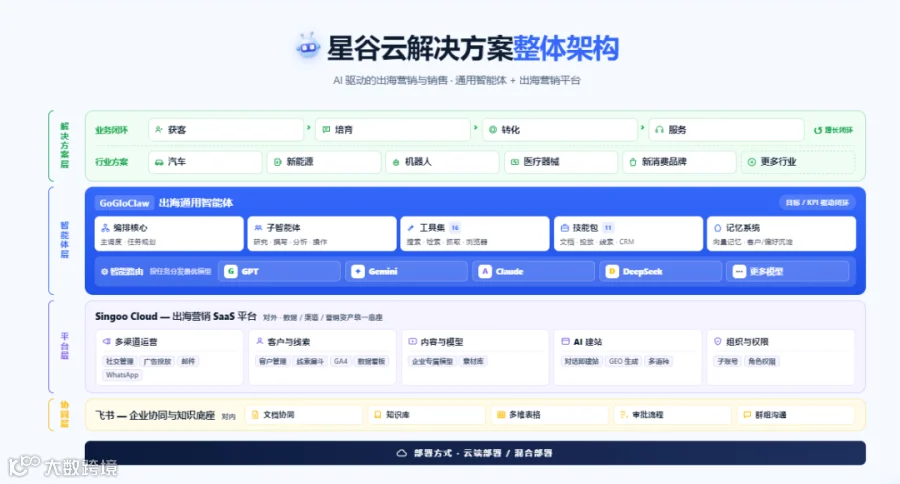Viewport: 900px width, 484px height.
Task: Select the GA4 tag
Action: pyautogui.click(x=341, y=361)
